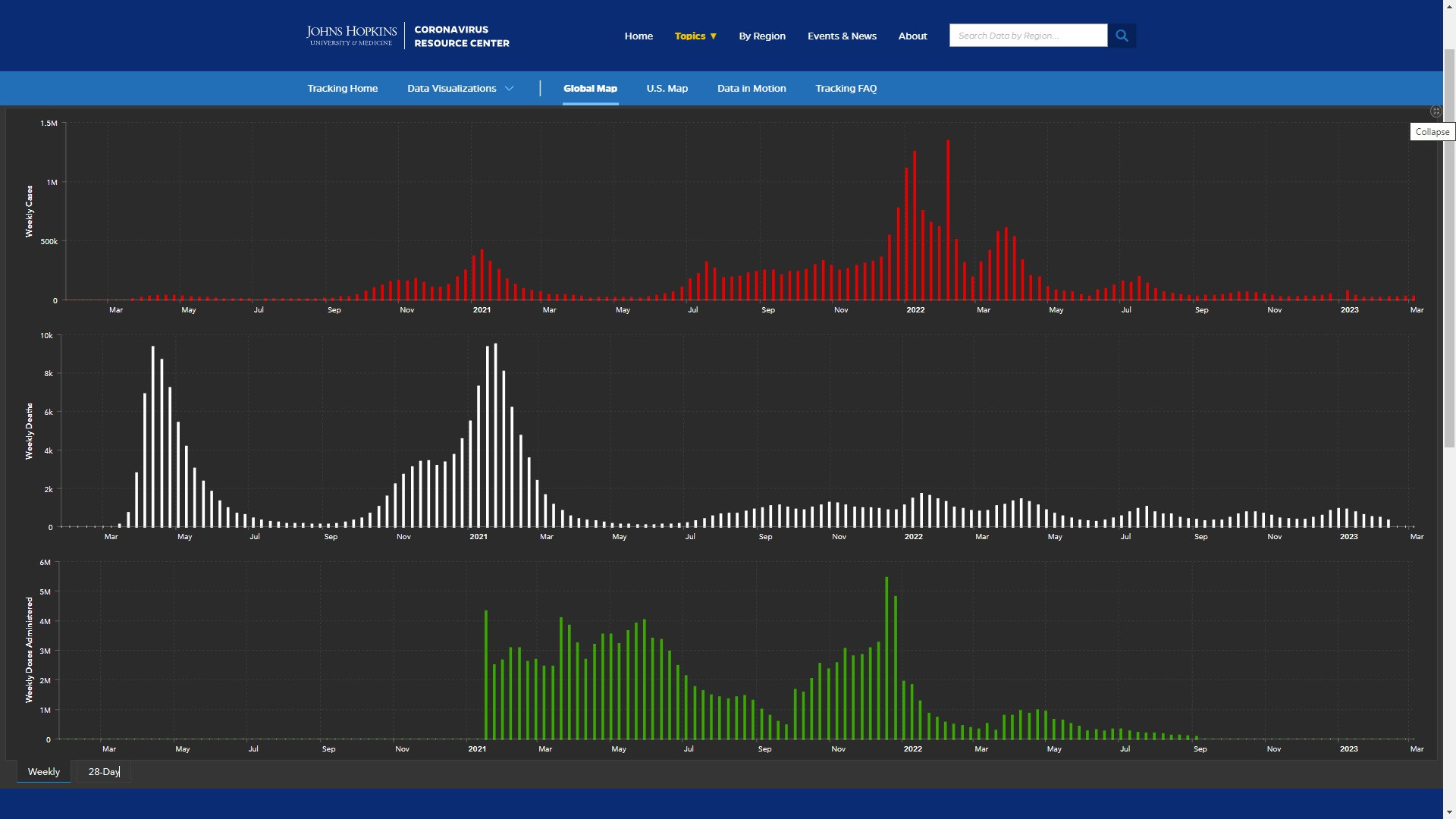
Task: Click Home in the top navigation
Action: tap(639, 36)
